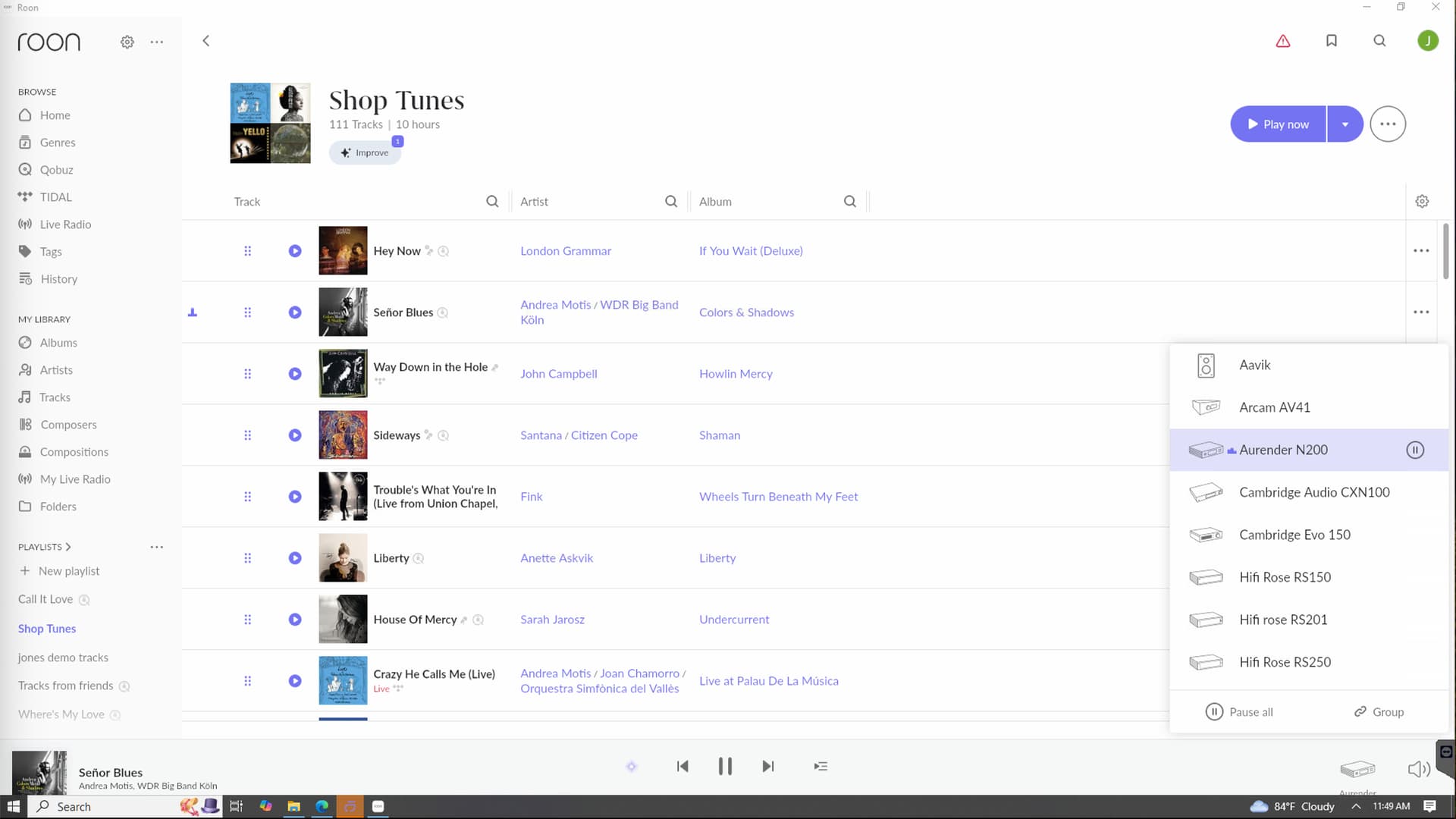1456x819 pixels.
Task: Open more options for Hey Now track
Action: coord(1421,250)
